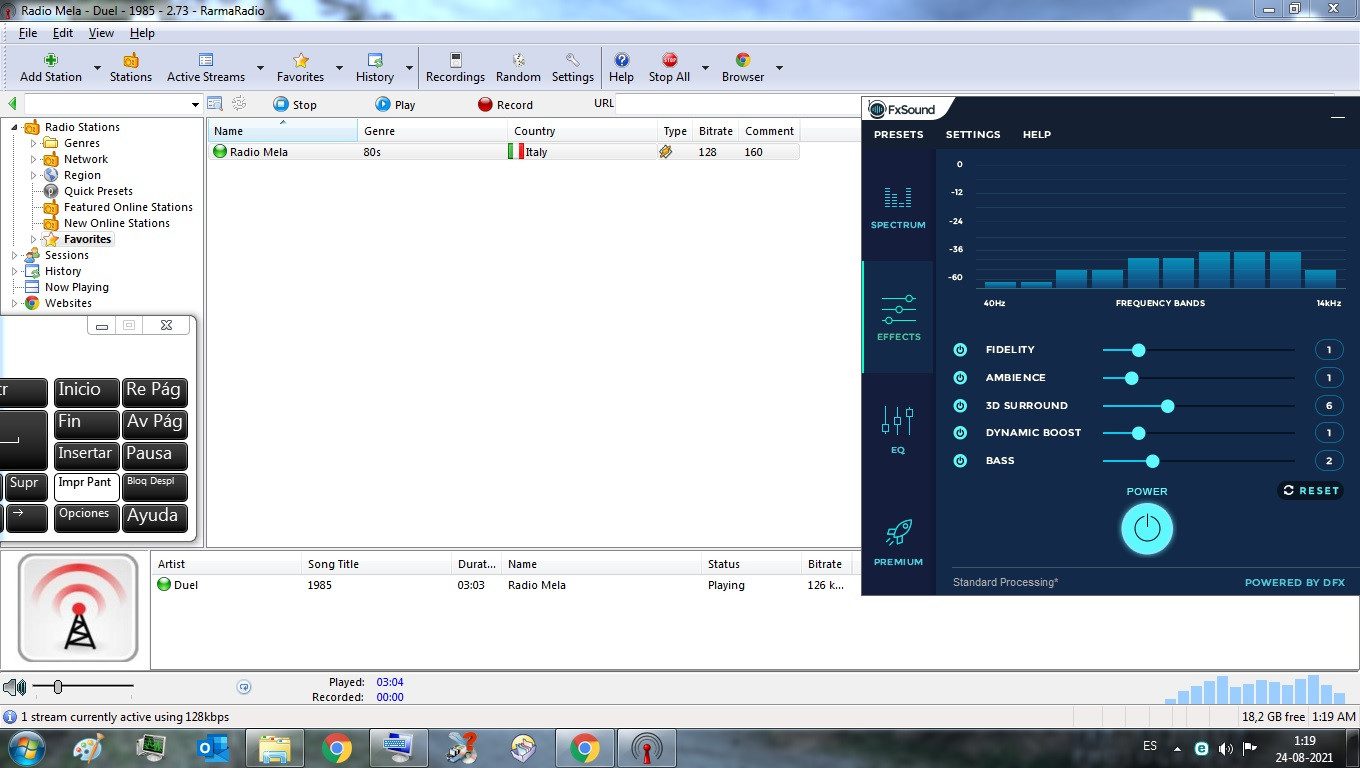Open Outlook from the taskbar
Screen dimensions: 1360x768
[x=213, y=748]
